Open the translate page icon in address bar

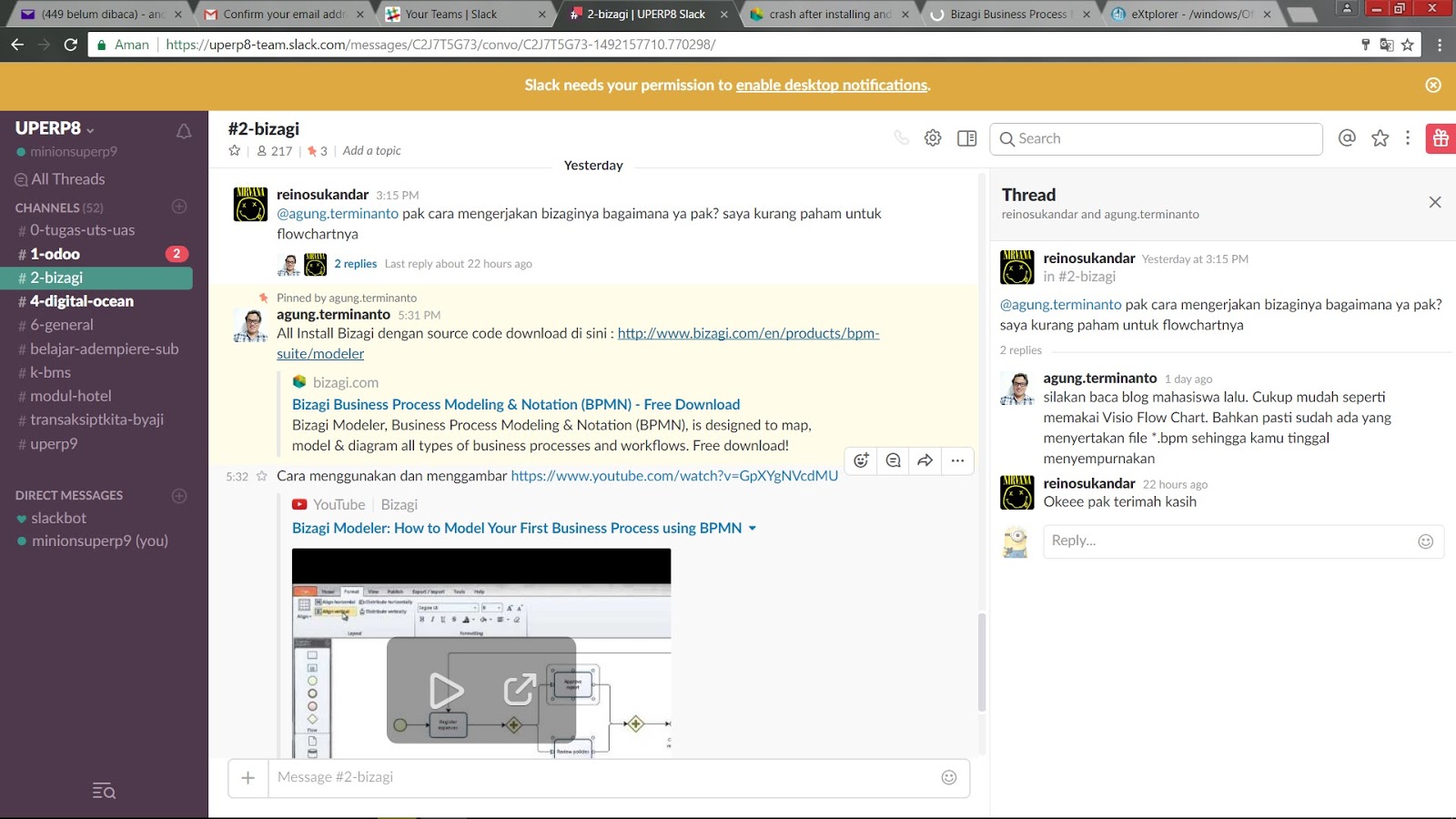[x=1387, y=45]
